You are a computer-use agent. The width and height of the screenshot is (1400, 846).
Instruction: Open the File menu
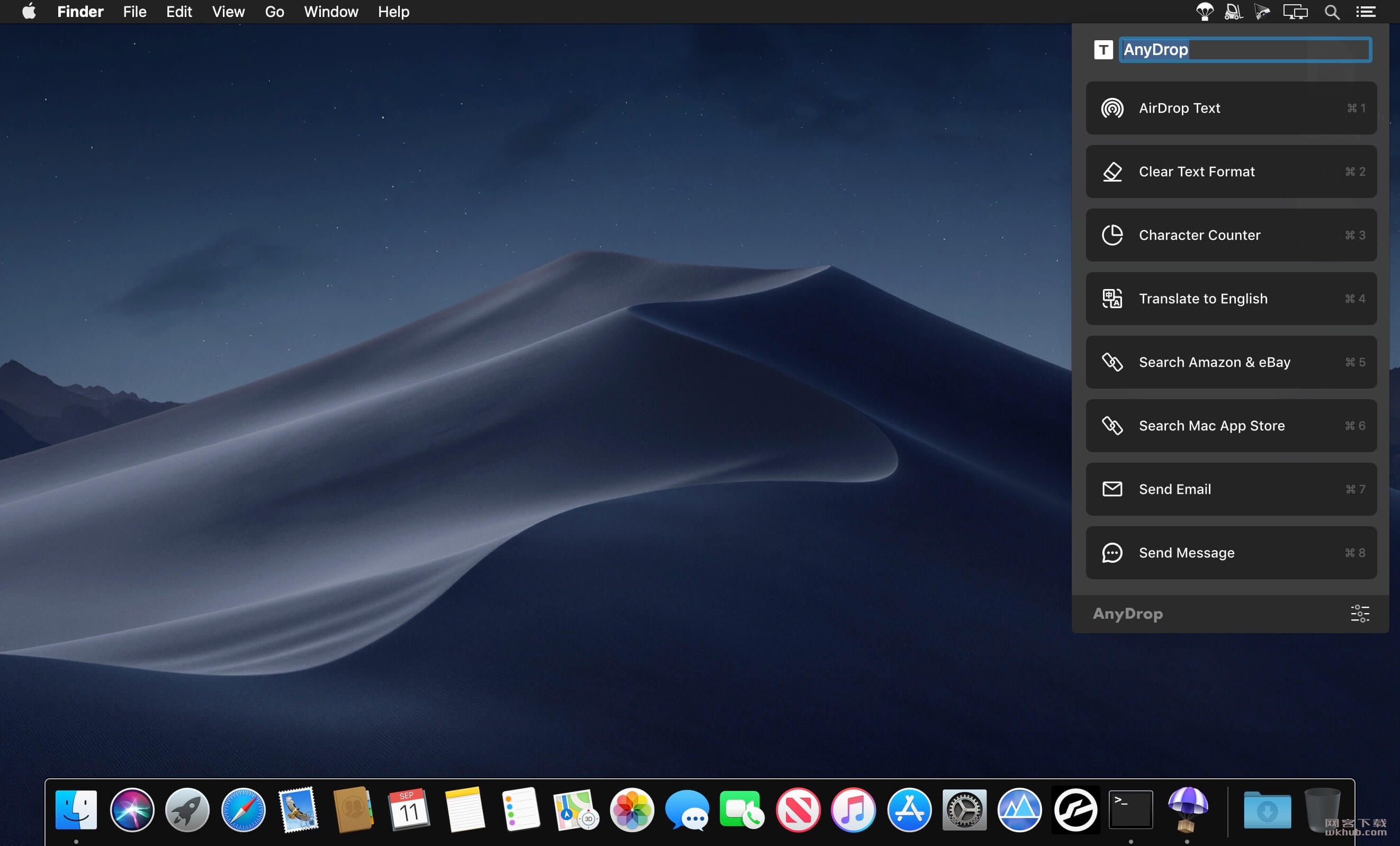[134, 12]
